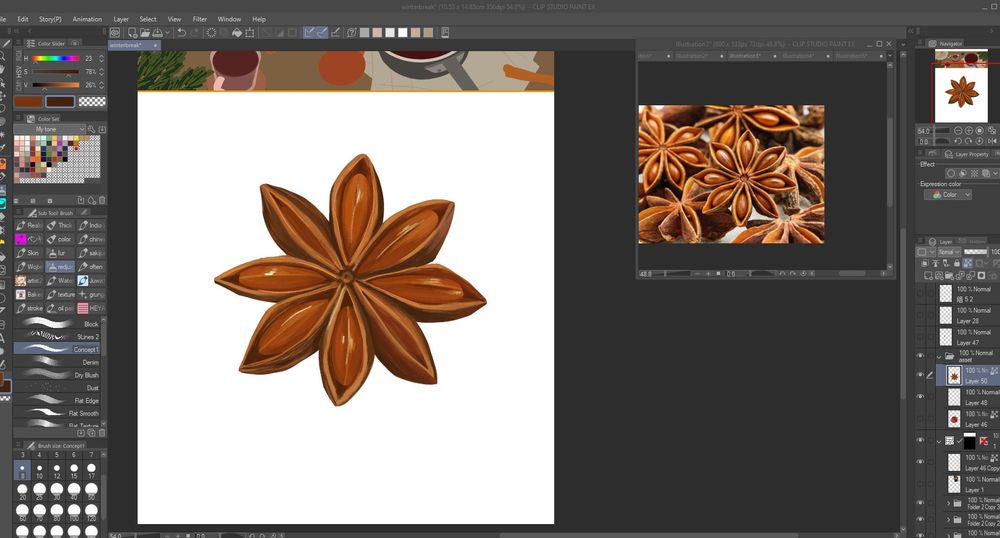Open file using the folder icon in the command bar
The height and width of the screenshot is (538, 1000).
144,32
